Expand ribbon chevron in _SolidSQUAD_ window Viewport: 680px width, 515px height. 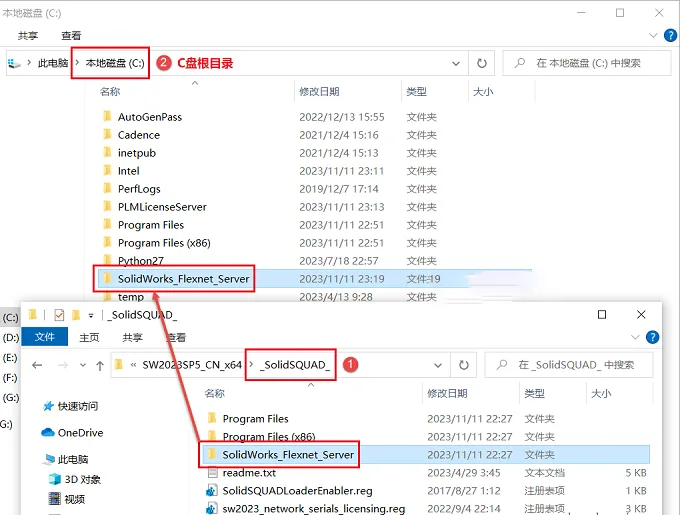[x=635, y=337]
